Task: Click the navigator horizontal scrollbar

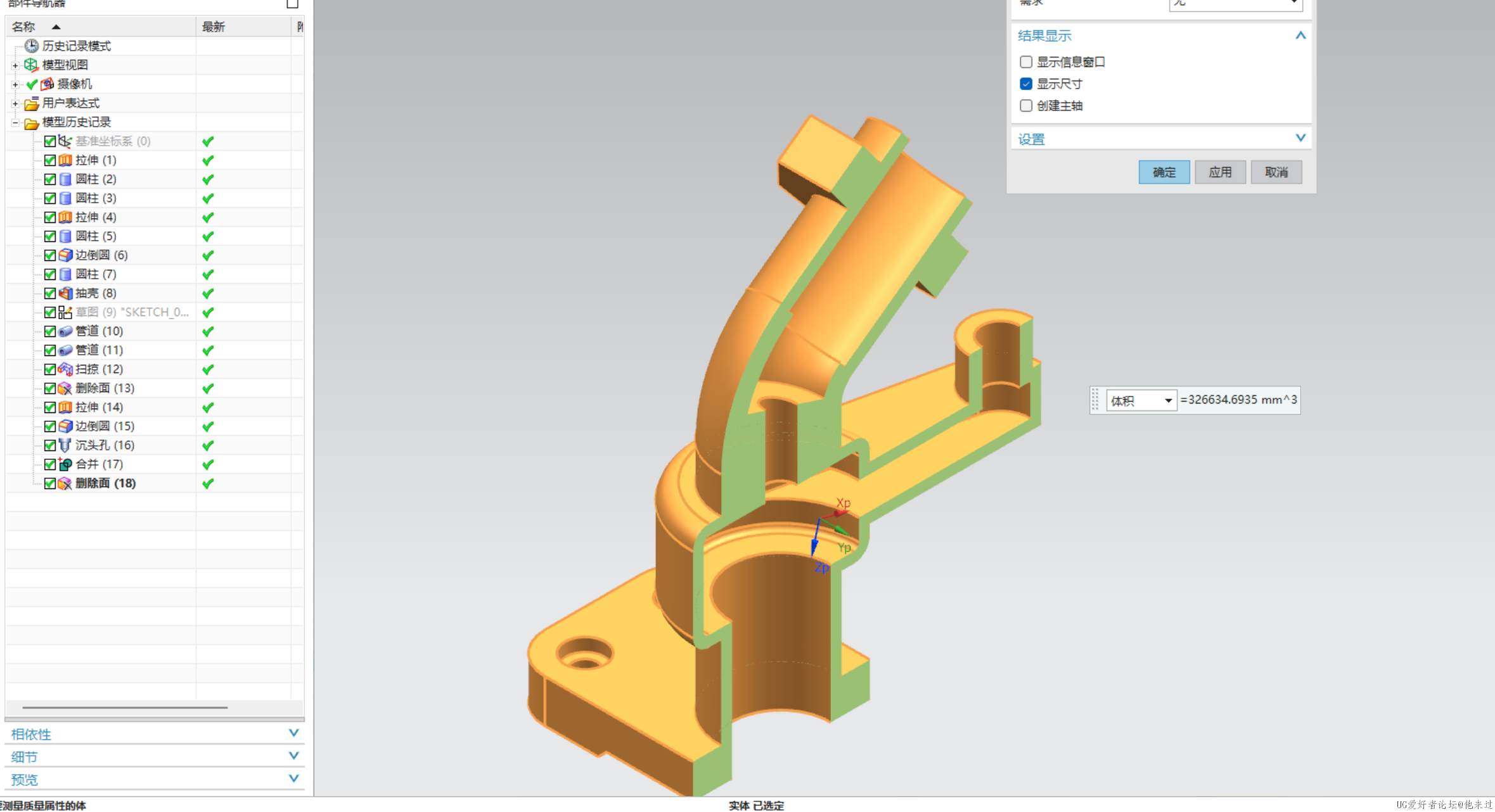Action: [x=125, y=707]
